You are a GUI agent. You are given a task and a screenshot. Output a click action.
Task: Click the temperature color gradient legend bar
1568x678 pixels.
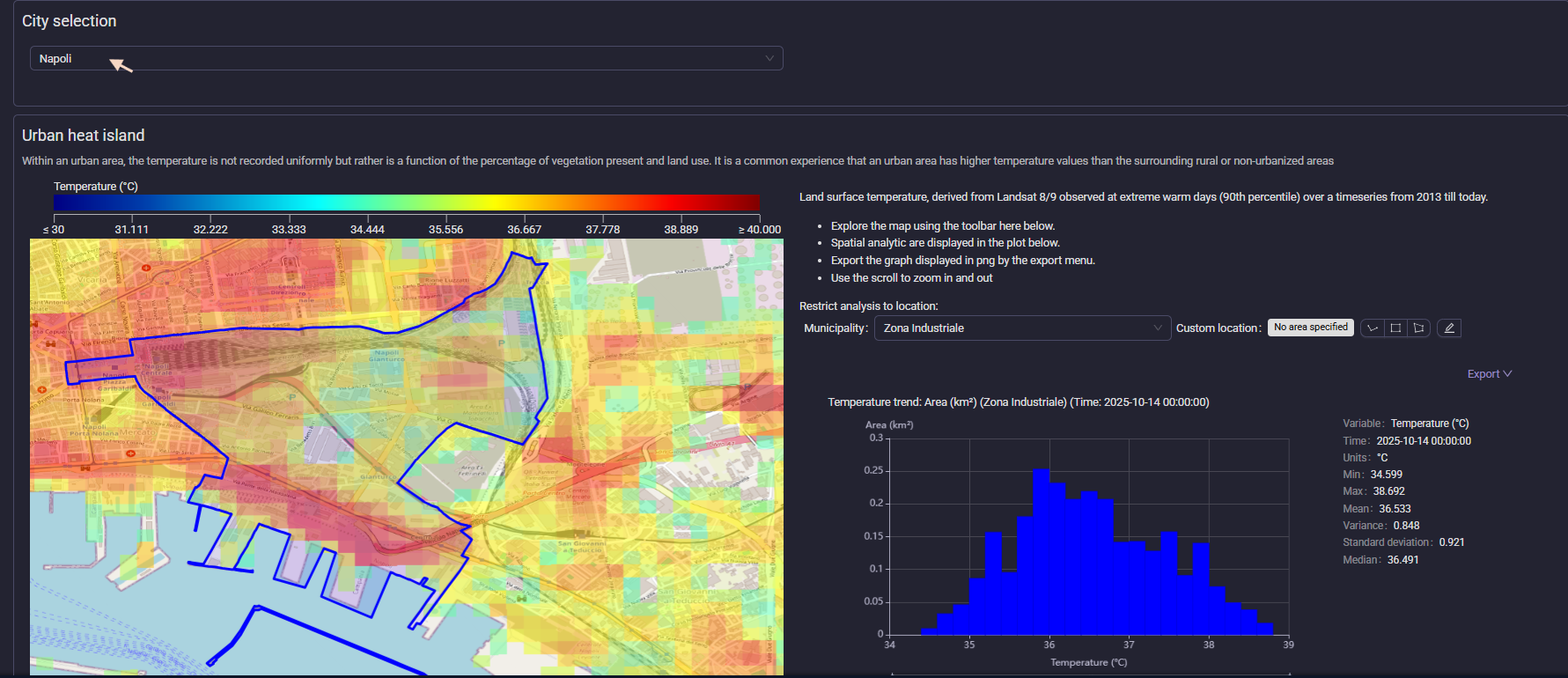(406, 203)
